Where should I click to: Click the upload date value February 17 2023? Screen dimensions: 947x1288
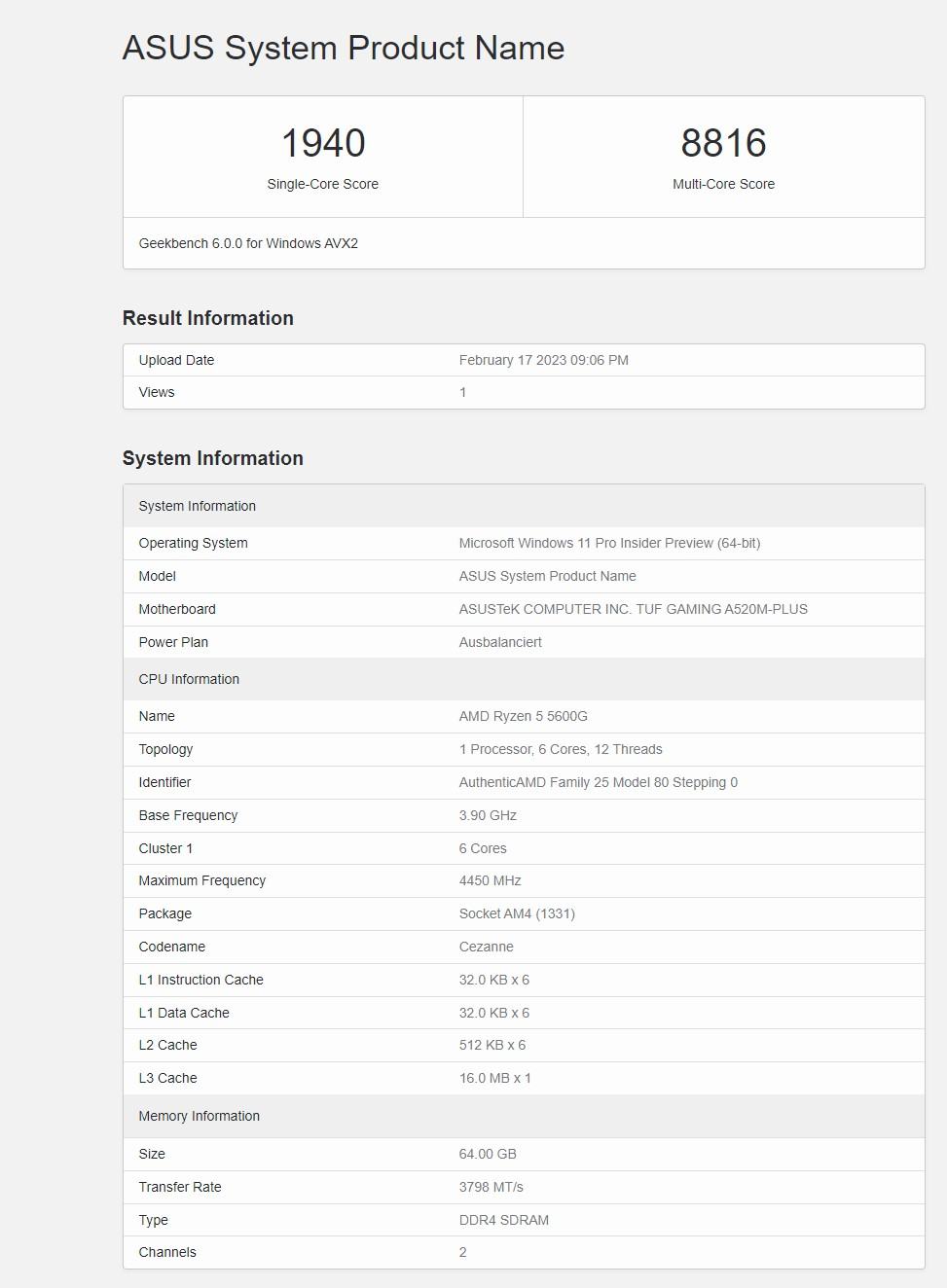(x=544, y=360)
